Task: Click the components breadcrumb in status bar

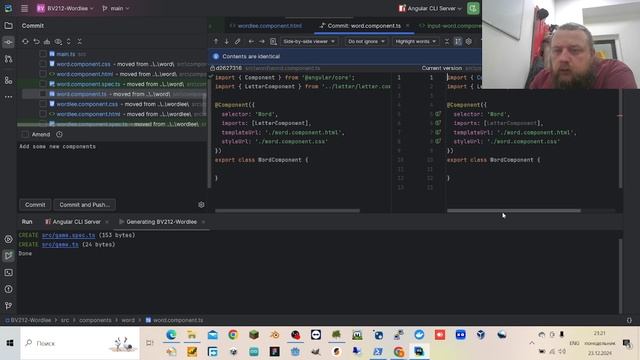Action: pos(95,320)
